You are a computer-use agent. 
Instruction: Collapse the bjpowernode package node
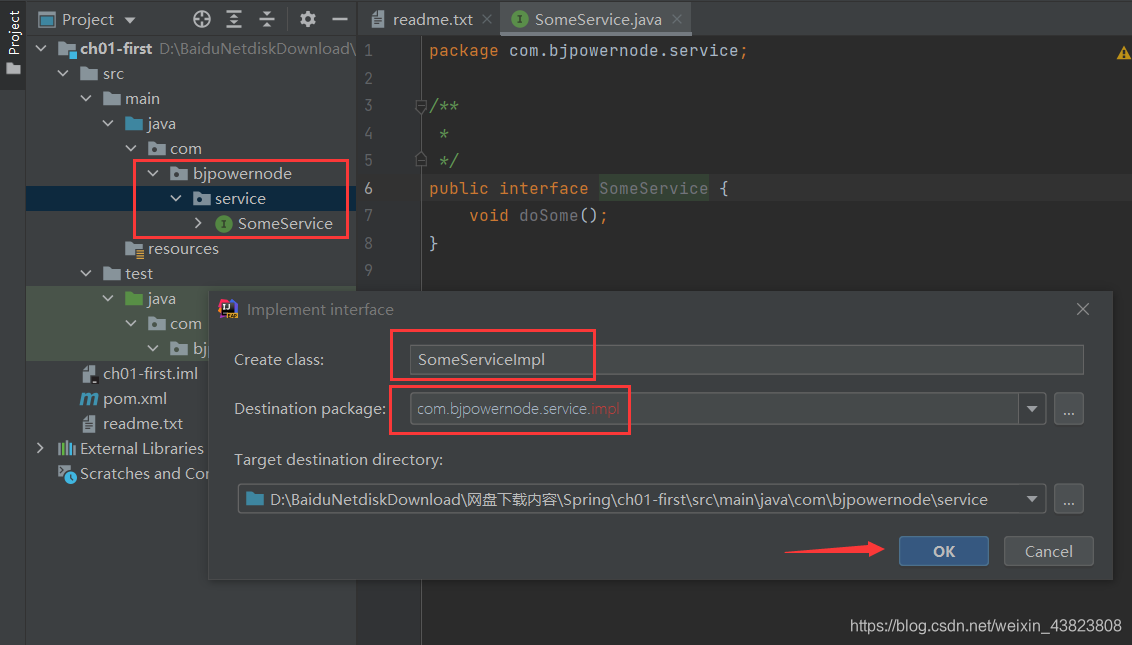(153, 173)
